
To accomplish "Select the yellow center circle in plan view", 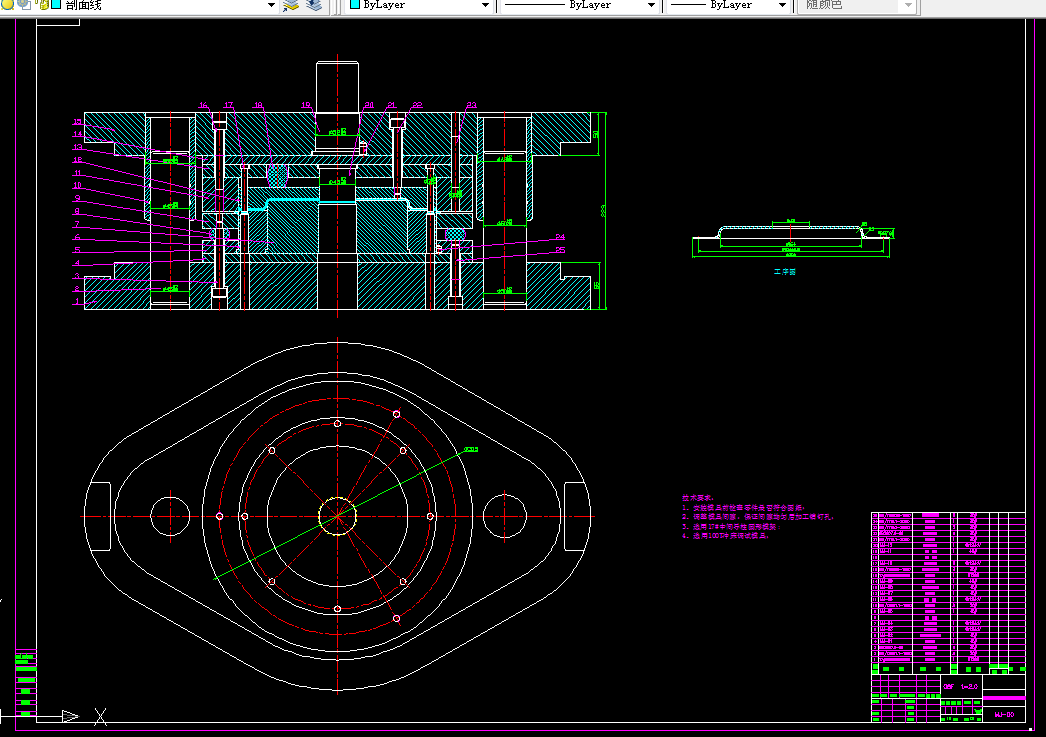I will (x=338, y=516).
